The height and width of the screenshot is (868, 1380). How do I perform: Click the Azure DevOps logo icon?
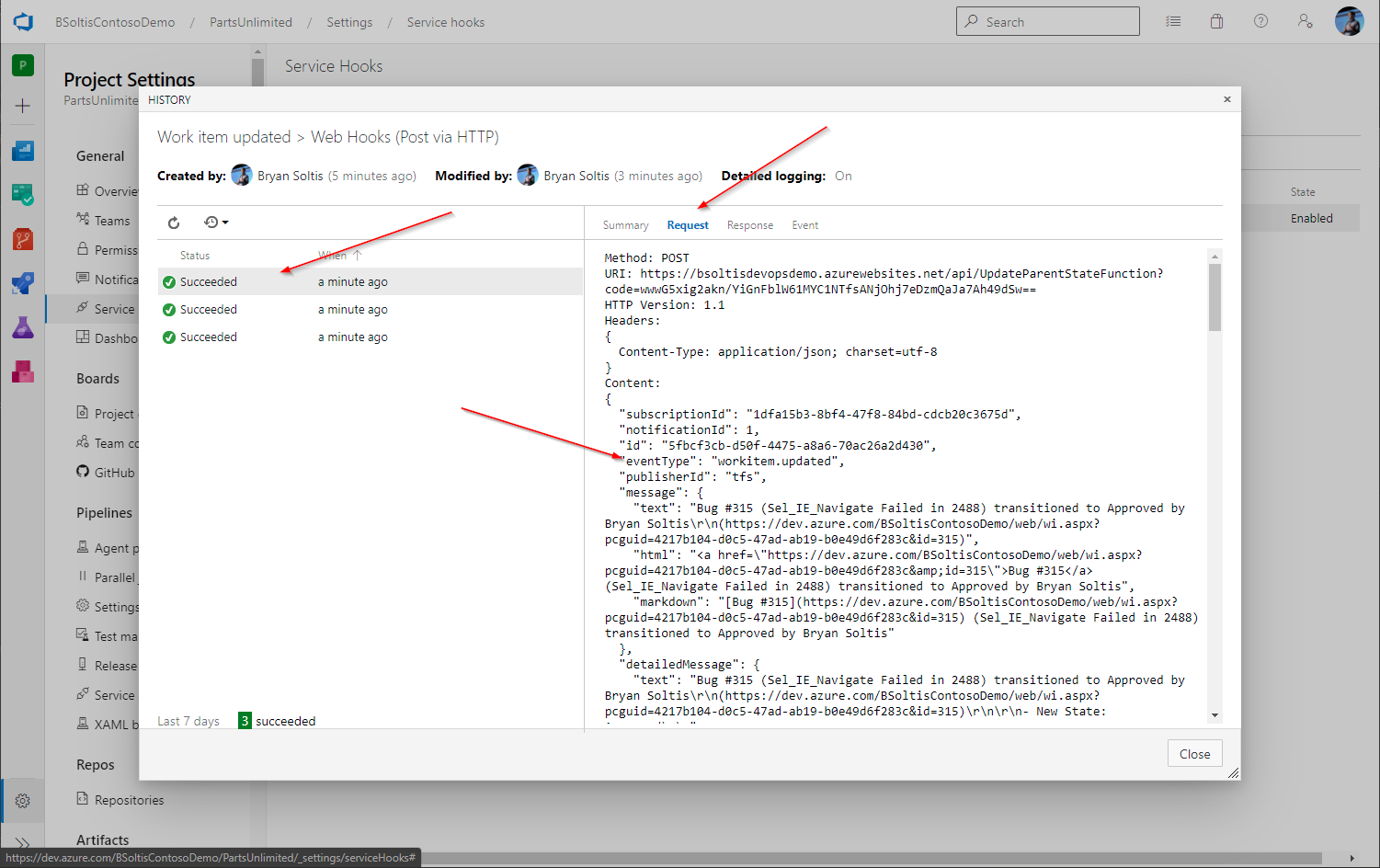(x=23, y=22)
